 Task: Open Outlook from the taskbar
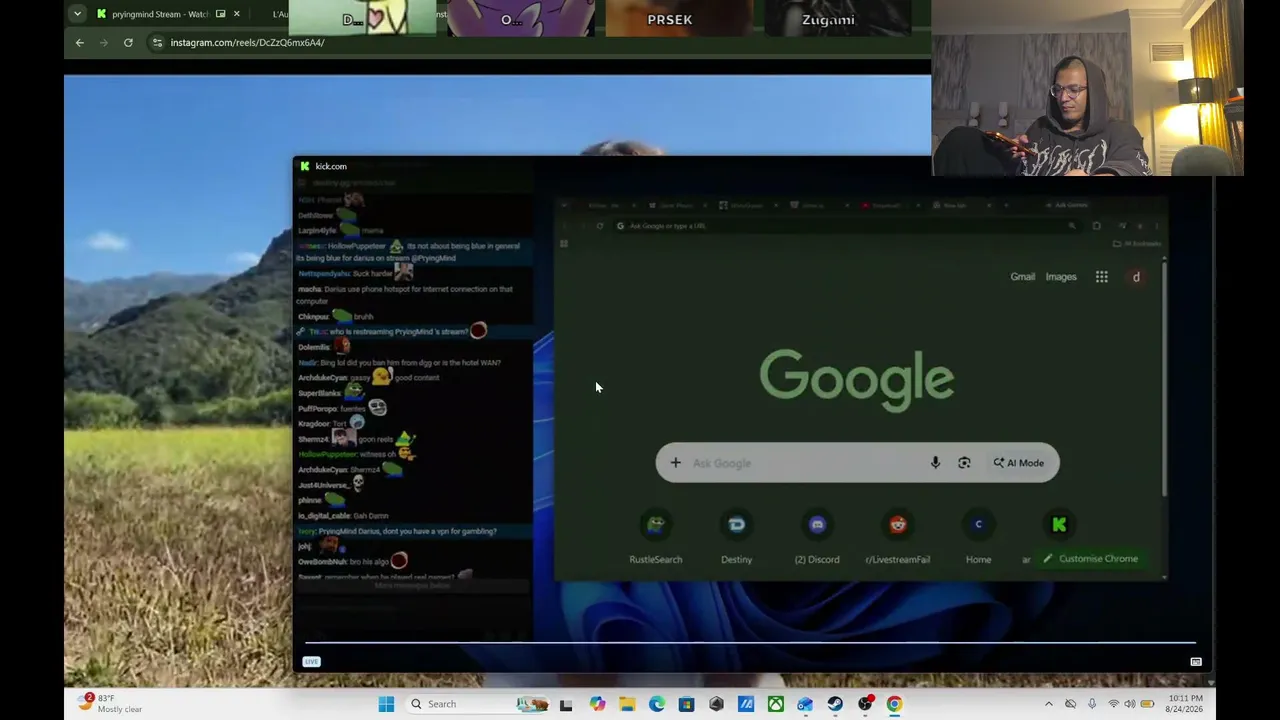[x=805, y=704]
